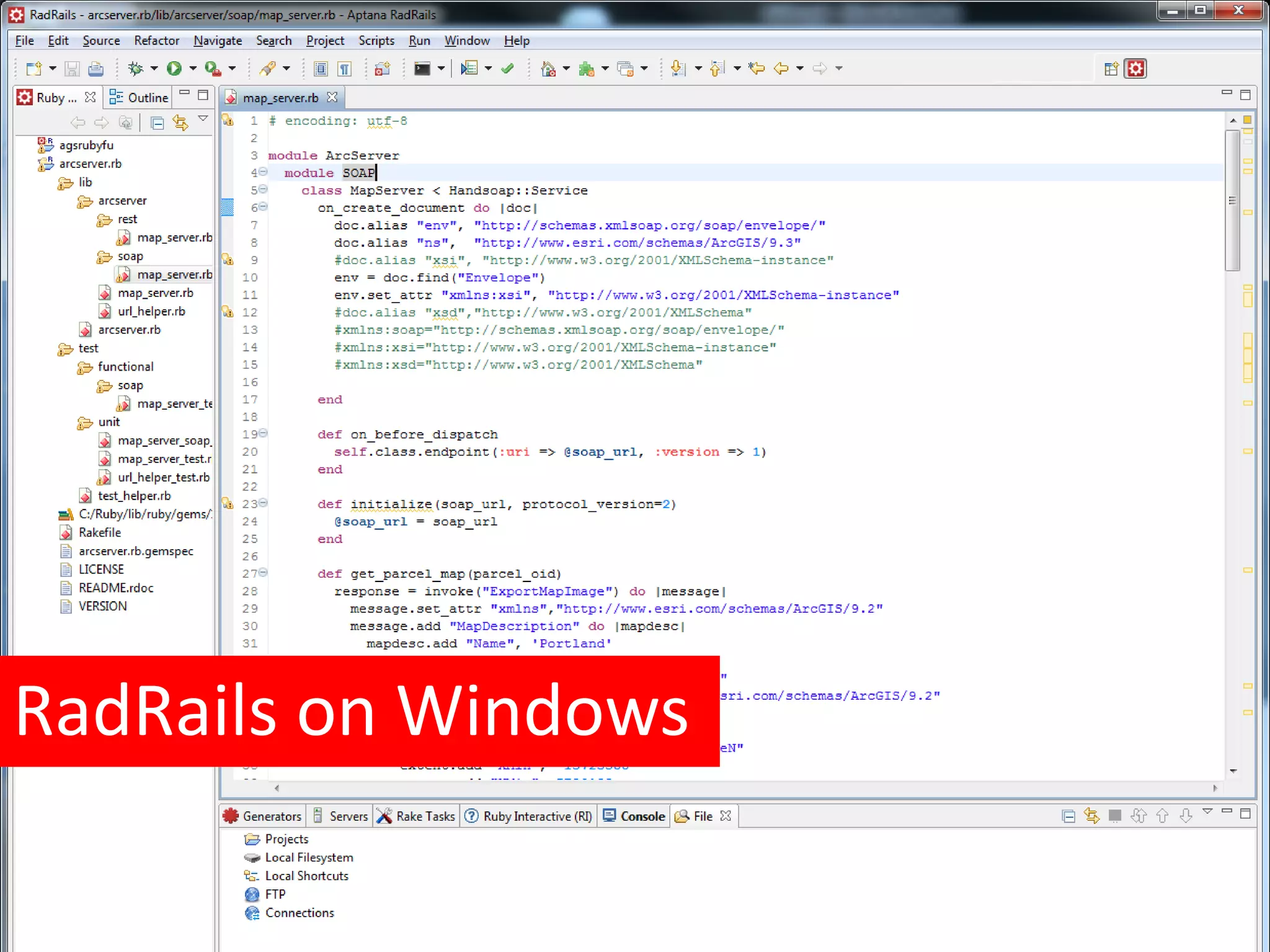The height and width of the screenshot is (952, 1270).
Task: Collapse the fold marker on line 19
Action: tap(263, 433)
